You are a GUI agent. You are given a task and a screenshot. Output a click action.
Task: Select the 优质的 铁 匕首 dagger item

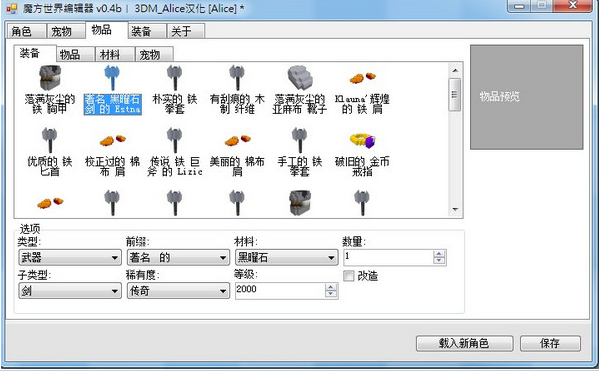pyautogui.click(x=50, y=152)
